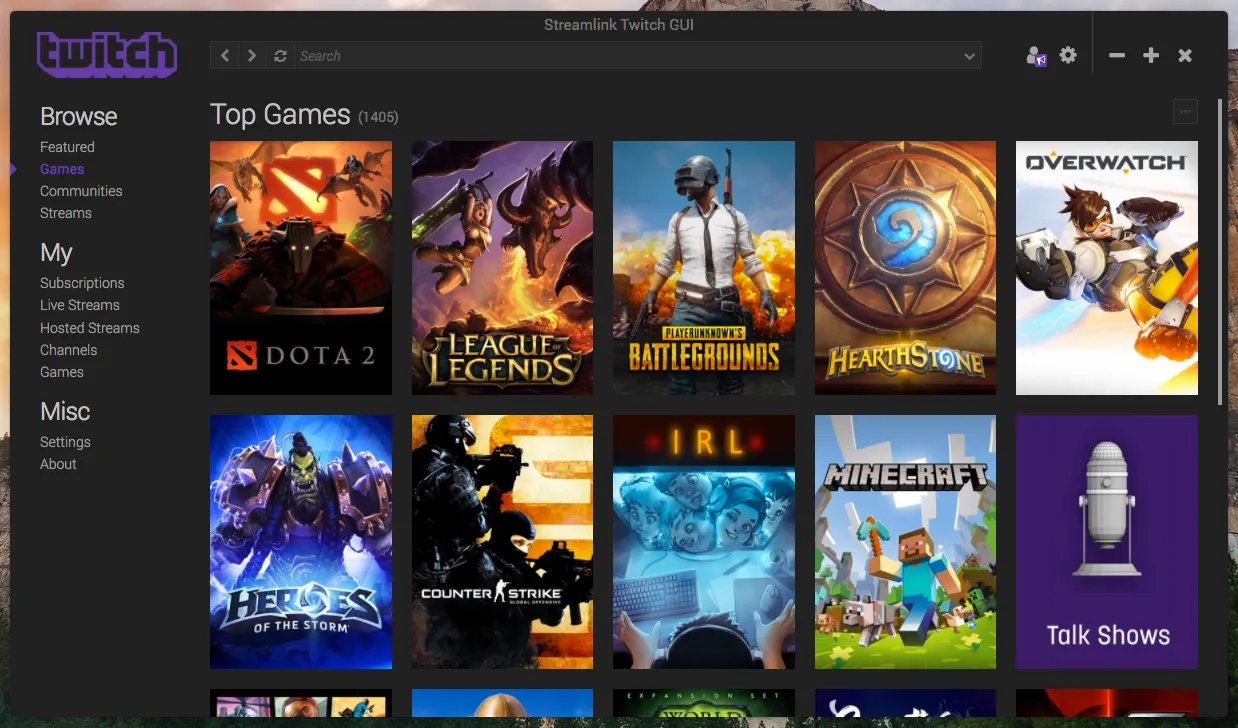Show Live Streams under My
The height and width of the screenshot is (728, 1238).
pos(80,305)
